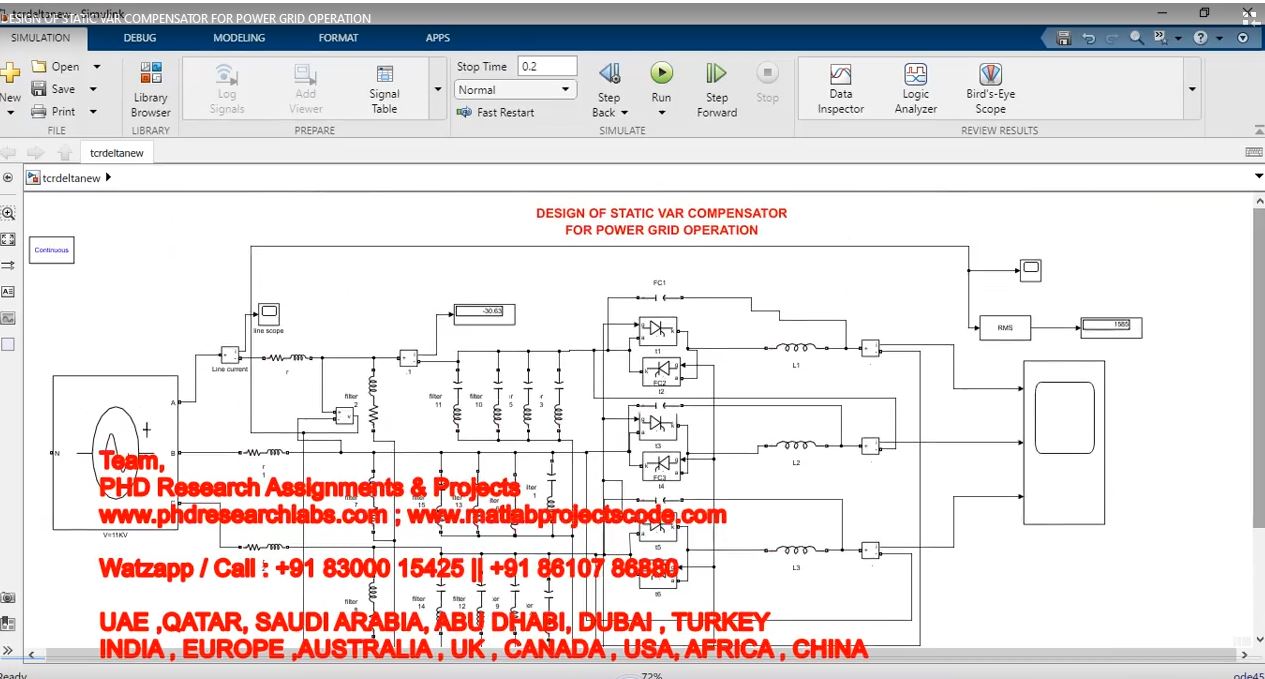Expand the Prepare gallery dropdown
1265x679 pixels.
[438, 89]
